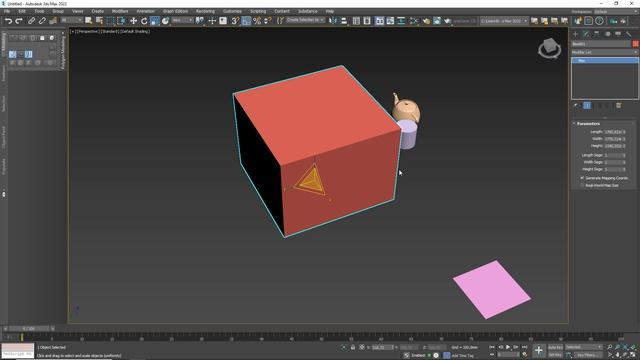Toggle Angle Snap on main toolbar
This screenshot has width=640, height=360.
(x=246, y=21)
